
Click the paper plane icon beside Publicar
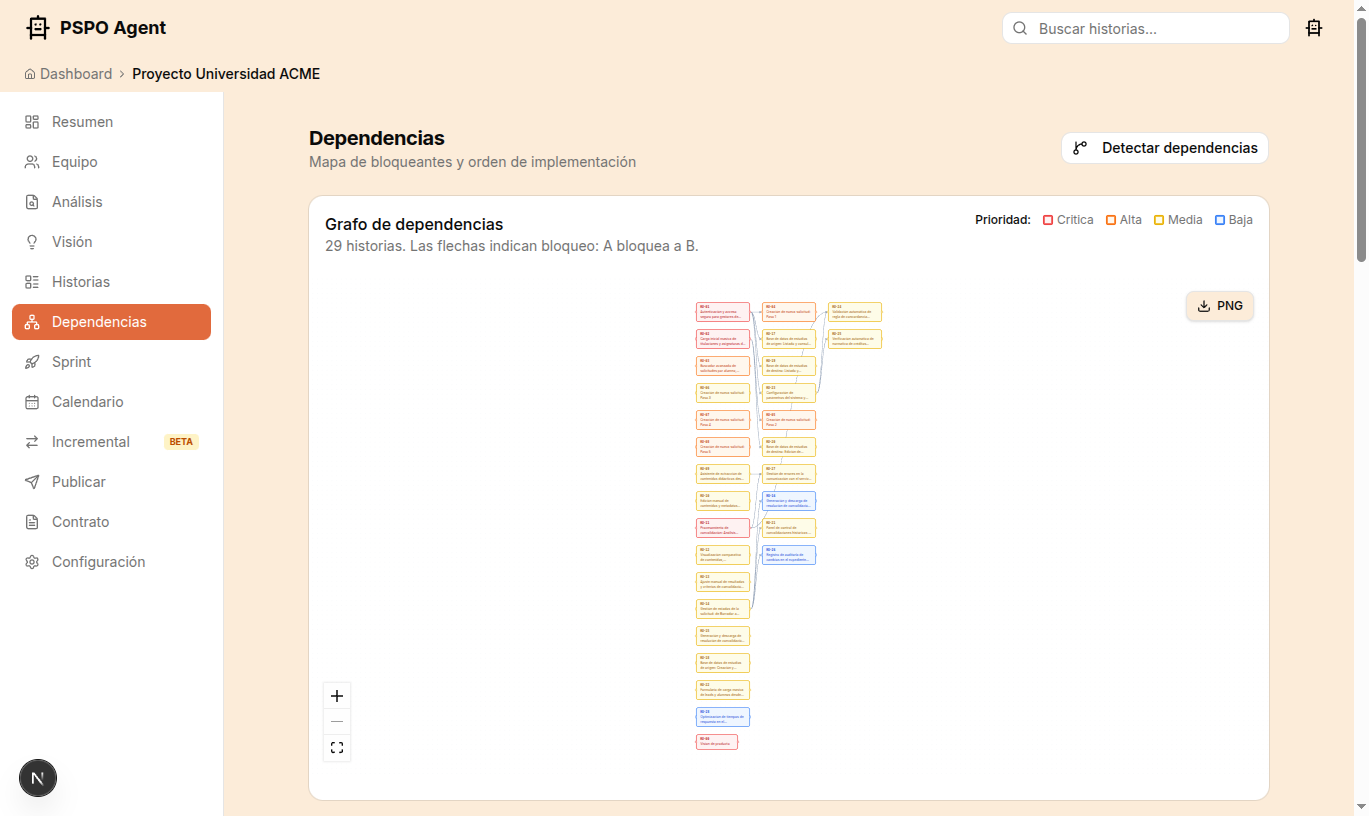pos(30,481)
